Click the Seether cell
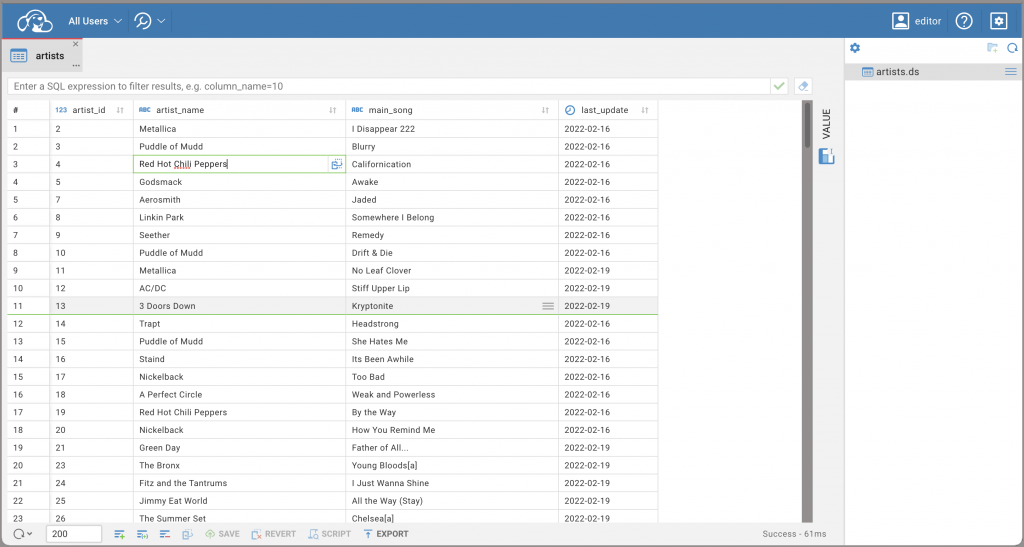 coord(240,235)
